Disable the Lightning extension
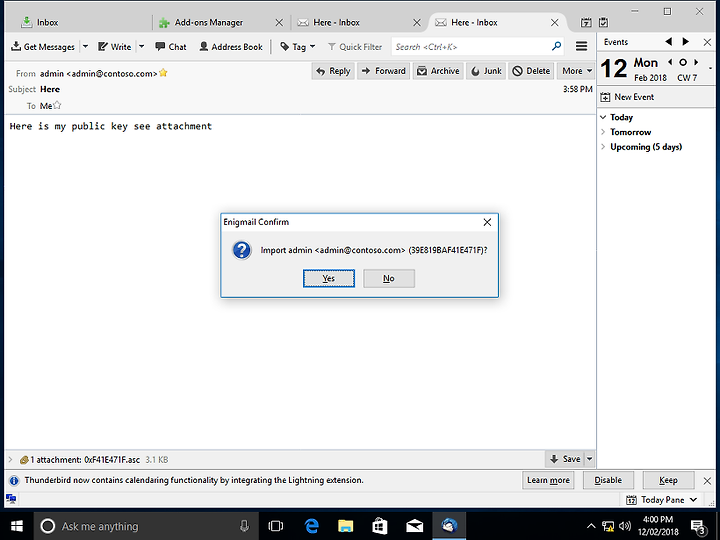The image size is (720, 540). (x=608, y=480)
